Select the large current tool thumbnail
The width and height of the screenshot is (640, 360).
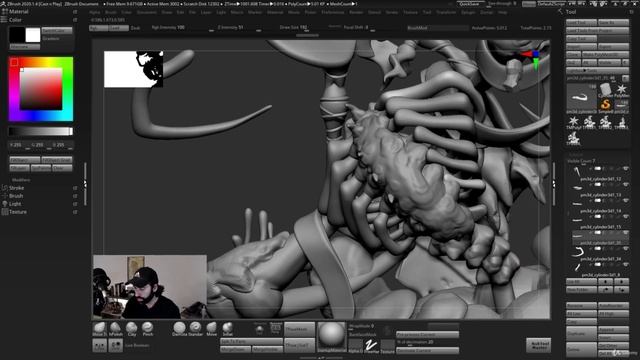[x=582, y=98]
